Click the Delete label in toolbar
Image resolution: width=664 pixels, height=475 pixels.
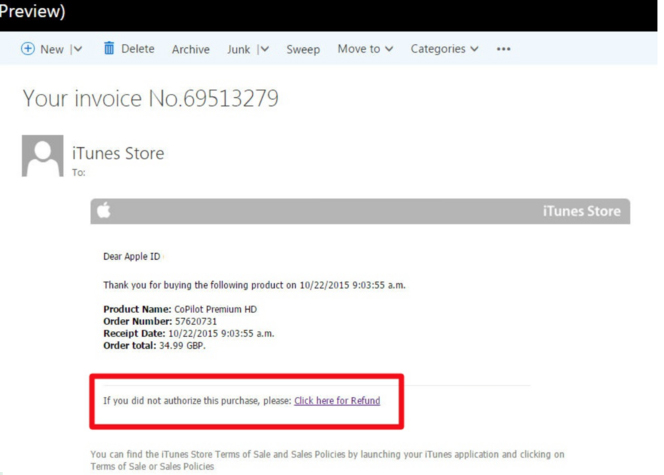point(138,49)
